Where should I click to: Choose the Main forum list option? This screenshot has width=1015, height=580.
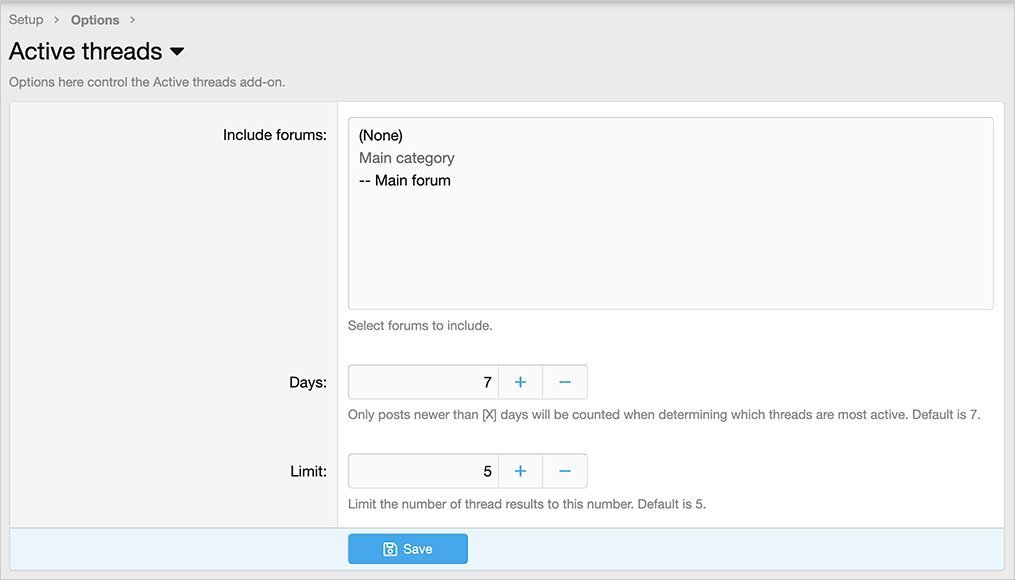(405, 181)
